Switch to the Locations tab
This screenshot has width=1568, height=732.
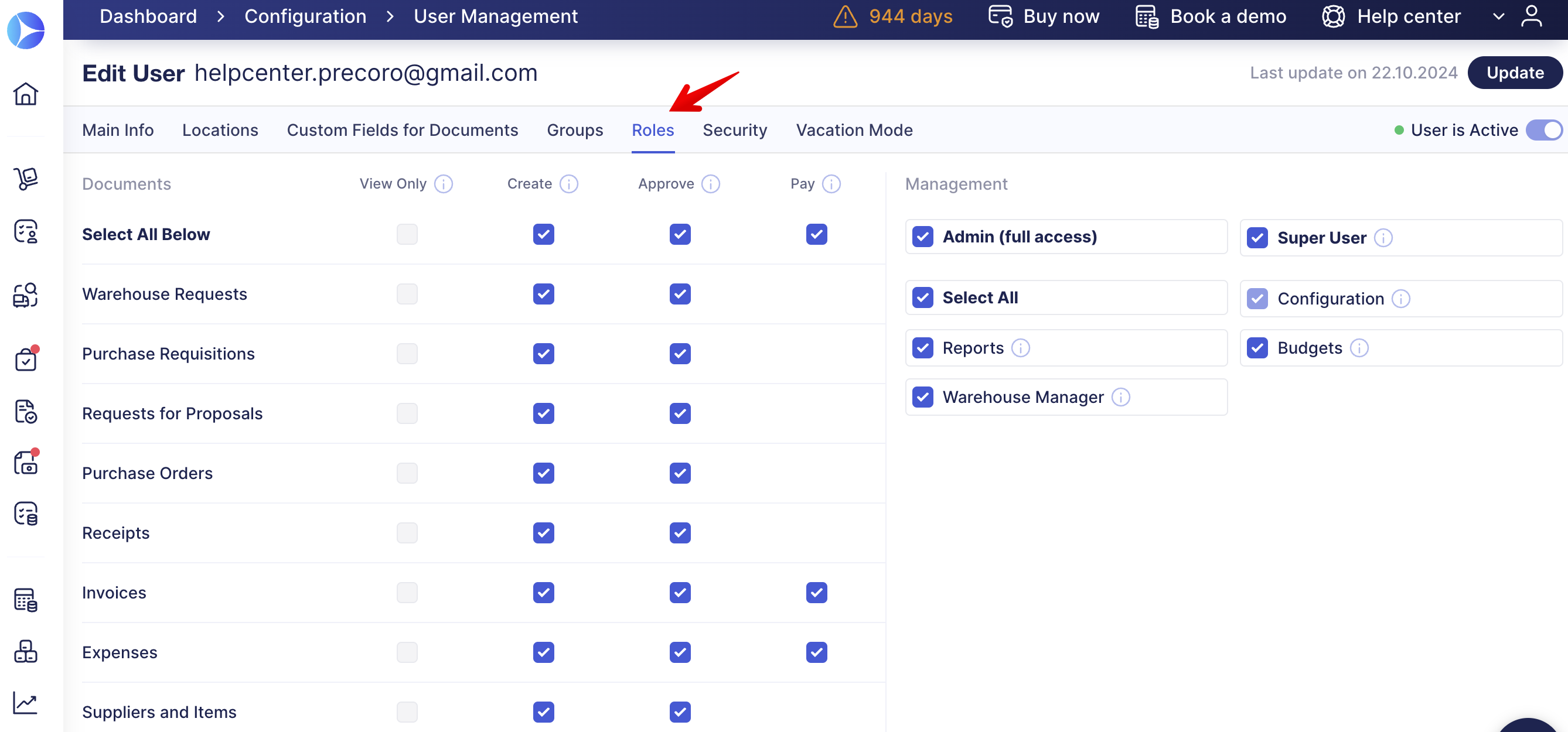(x=220, y=130)
